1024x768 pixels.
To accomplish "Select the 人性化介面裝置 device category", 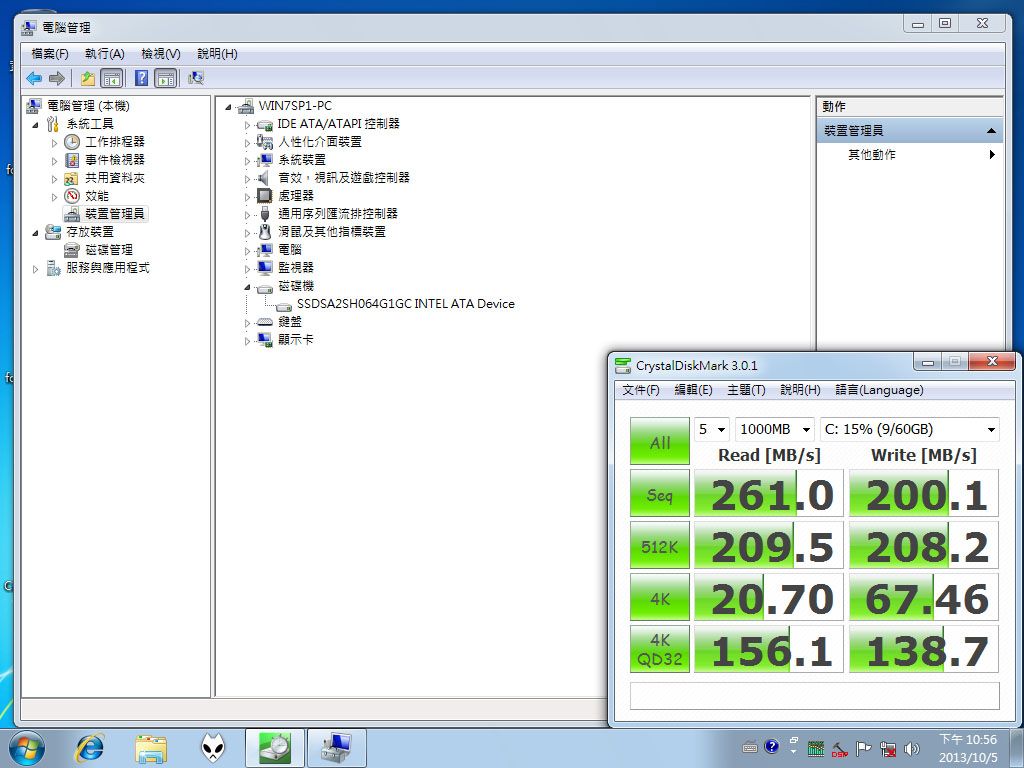I will coord(319,142).
